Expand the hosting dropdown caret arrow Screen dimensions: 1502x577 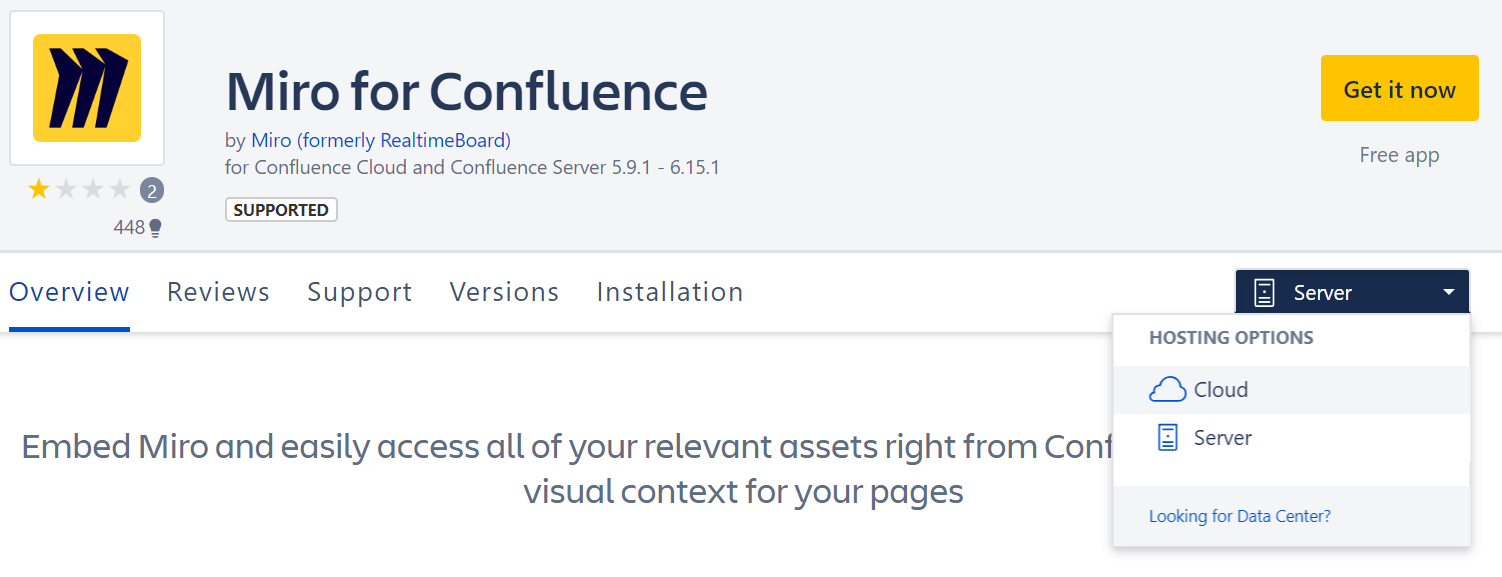[1449, 293]
